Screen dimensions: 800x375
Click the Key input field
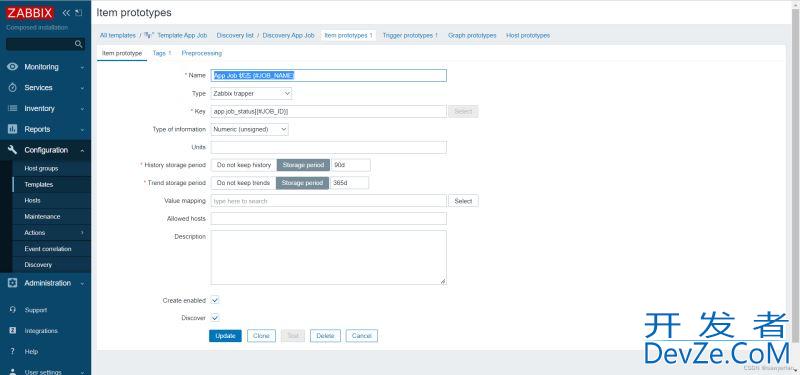tap(329, 111)
